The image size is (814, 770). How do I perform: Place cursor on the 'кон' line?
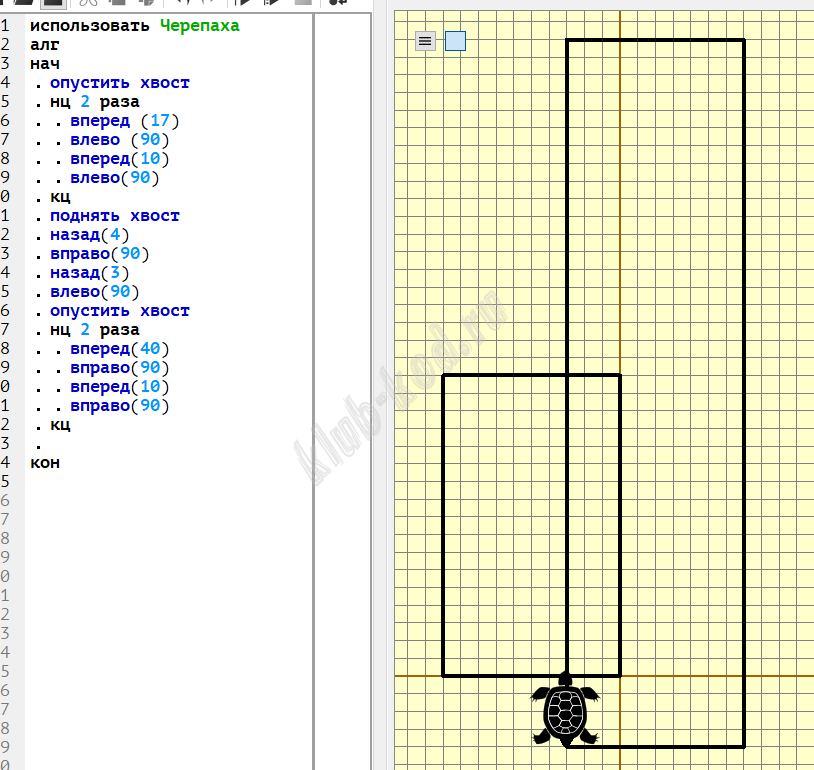tap(45, 463)
